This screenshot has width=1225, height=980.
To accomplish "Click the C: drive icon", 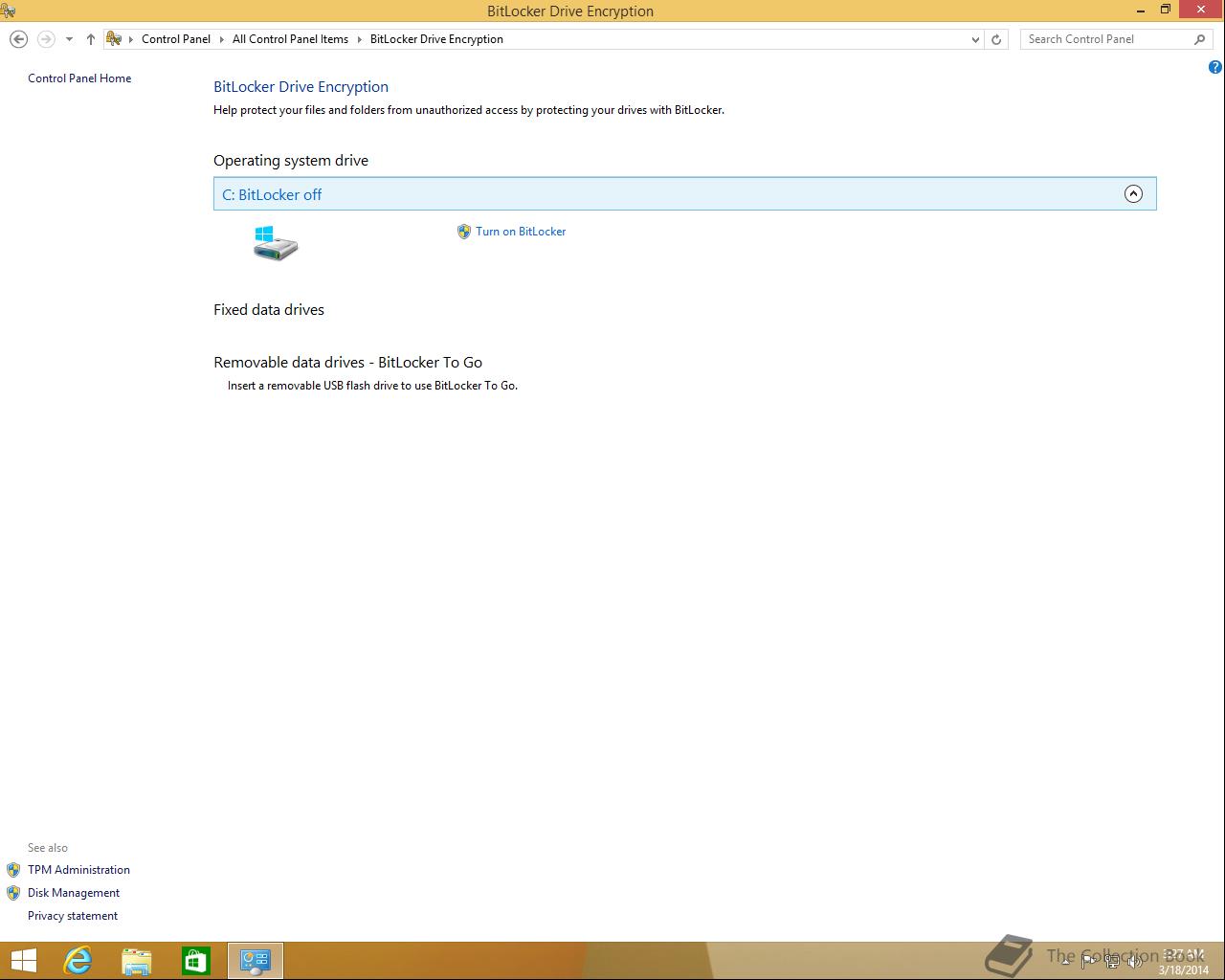I will pyautogui.click(x=276, y=242).
